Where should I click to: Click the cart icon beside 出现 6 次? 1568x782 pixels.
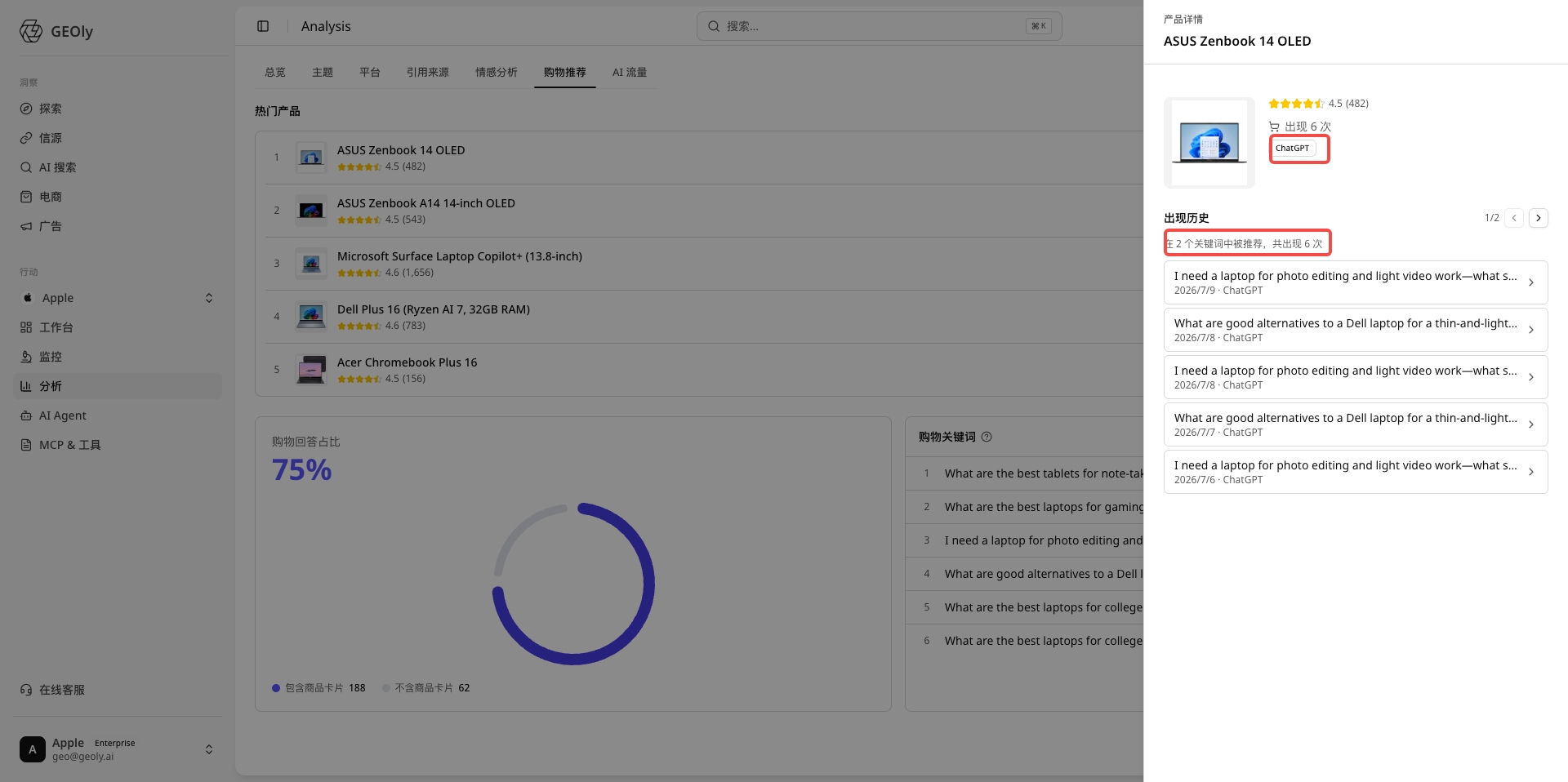(1274, 127)
